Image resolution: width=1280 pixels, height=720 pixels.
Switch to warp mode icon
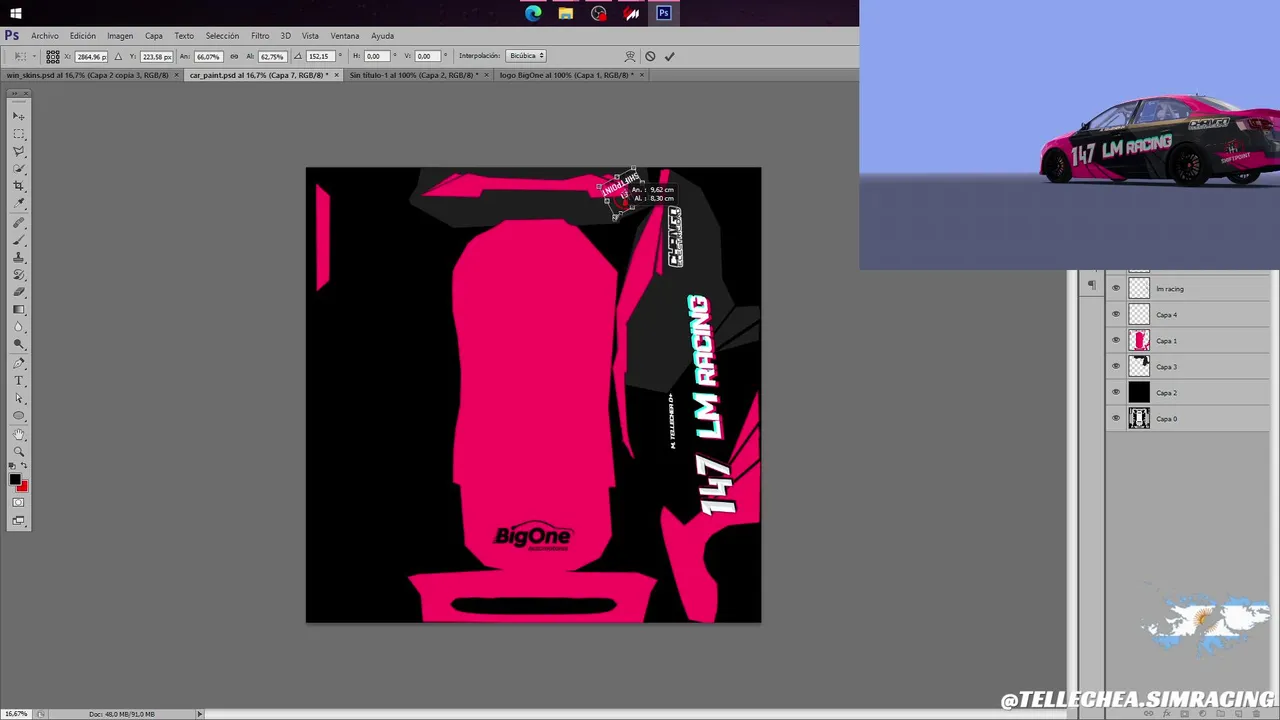[630, 56]
